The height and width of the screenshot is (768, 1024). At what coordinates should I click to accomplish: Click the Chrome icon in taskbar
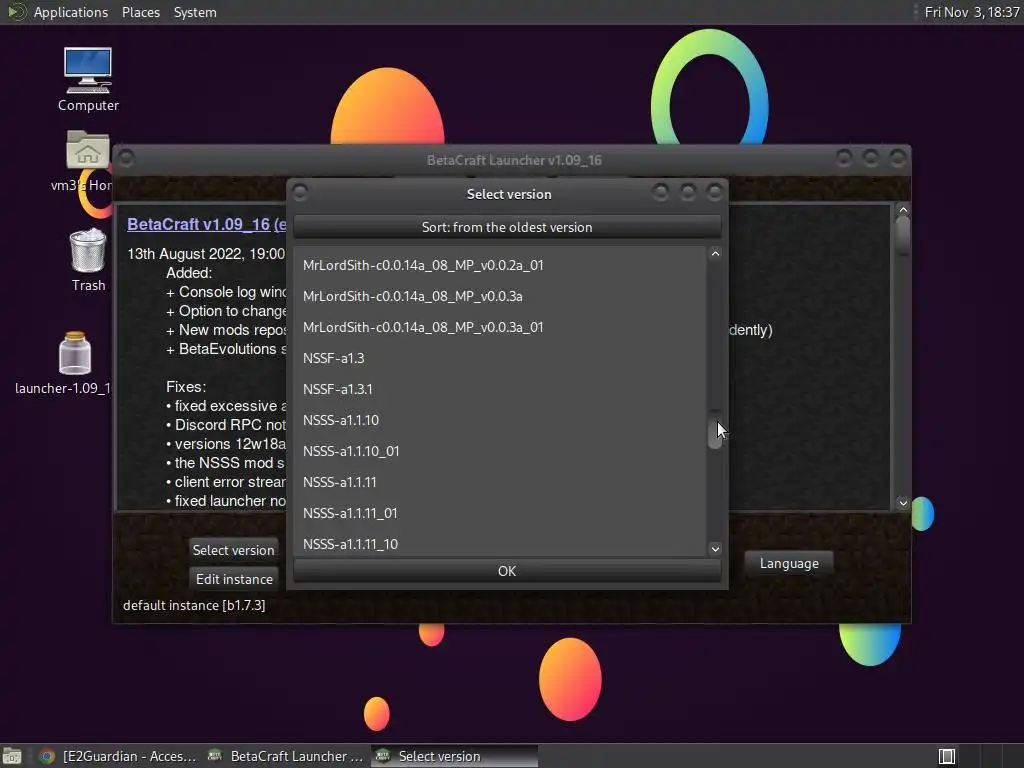click(x=46, y=756)
